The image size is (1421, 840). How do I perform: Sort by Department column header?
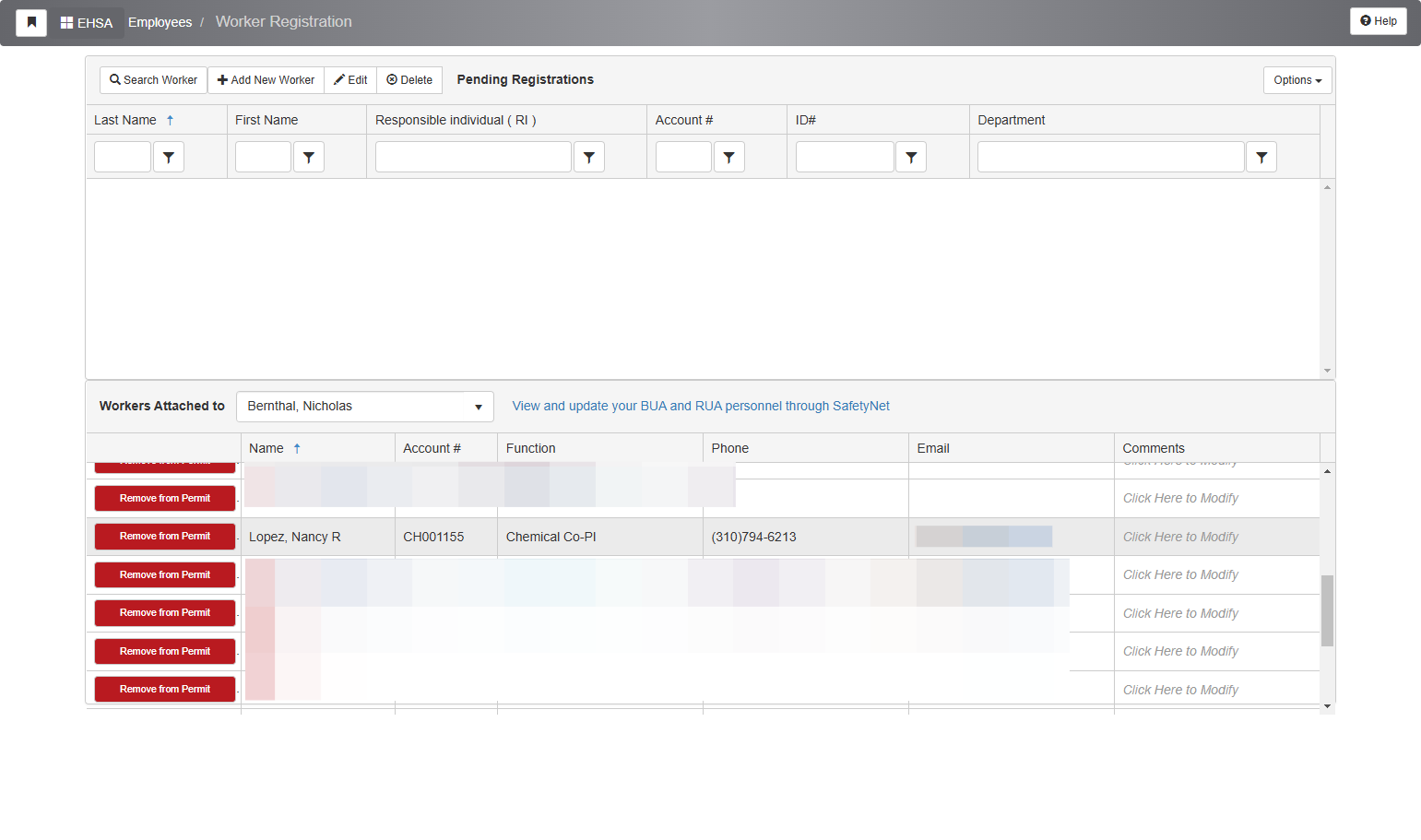pyautogui.click(x=1012, y=120)
